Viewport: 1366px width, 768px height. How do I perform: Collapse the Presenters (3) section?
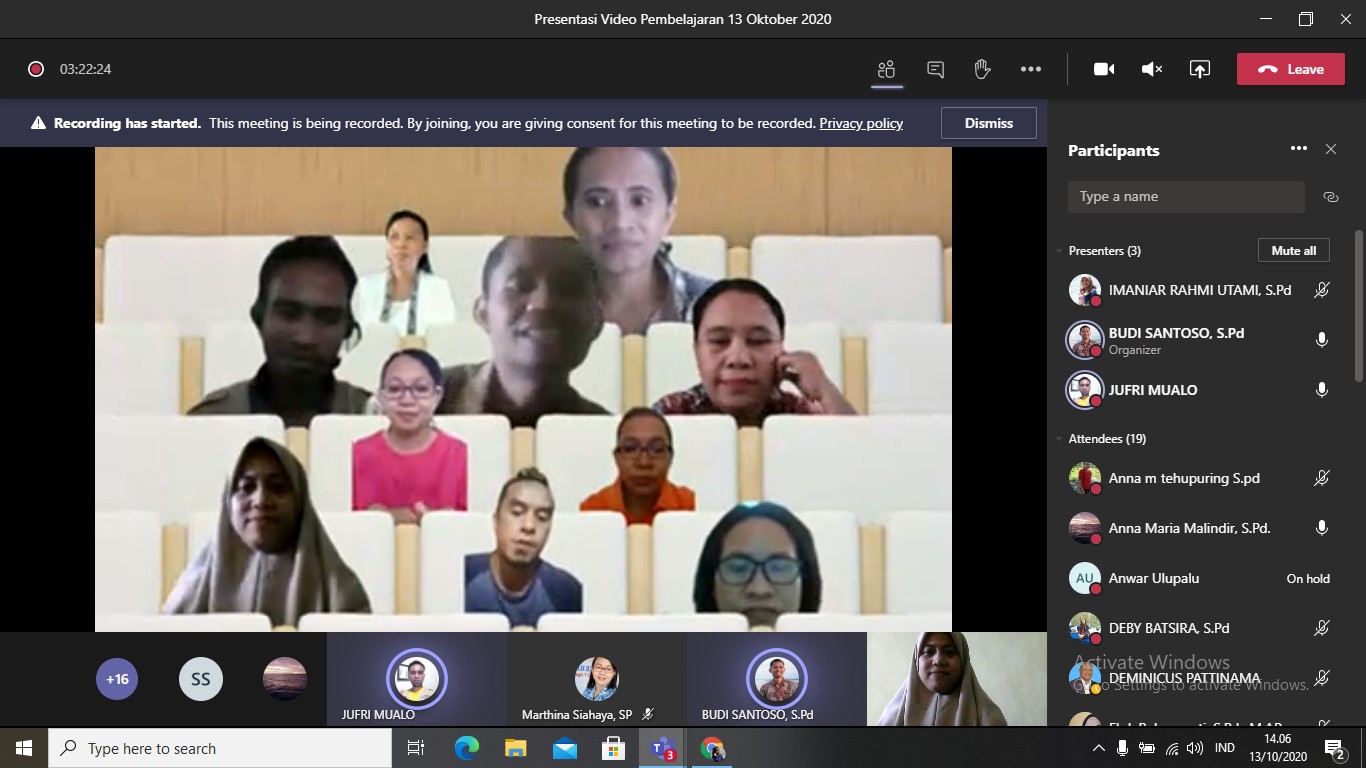1061,251
